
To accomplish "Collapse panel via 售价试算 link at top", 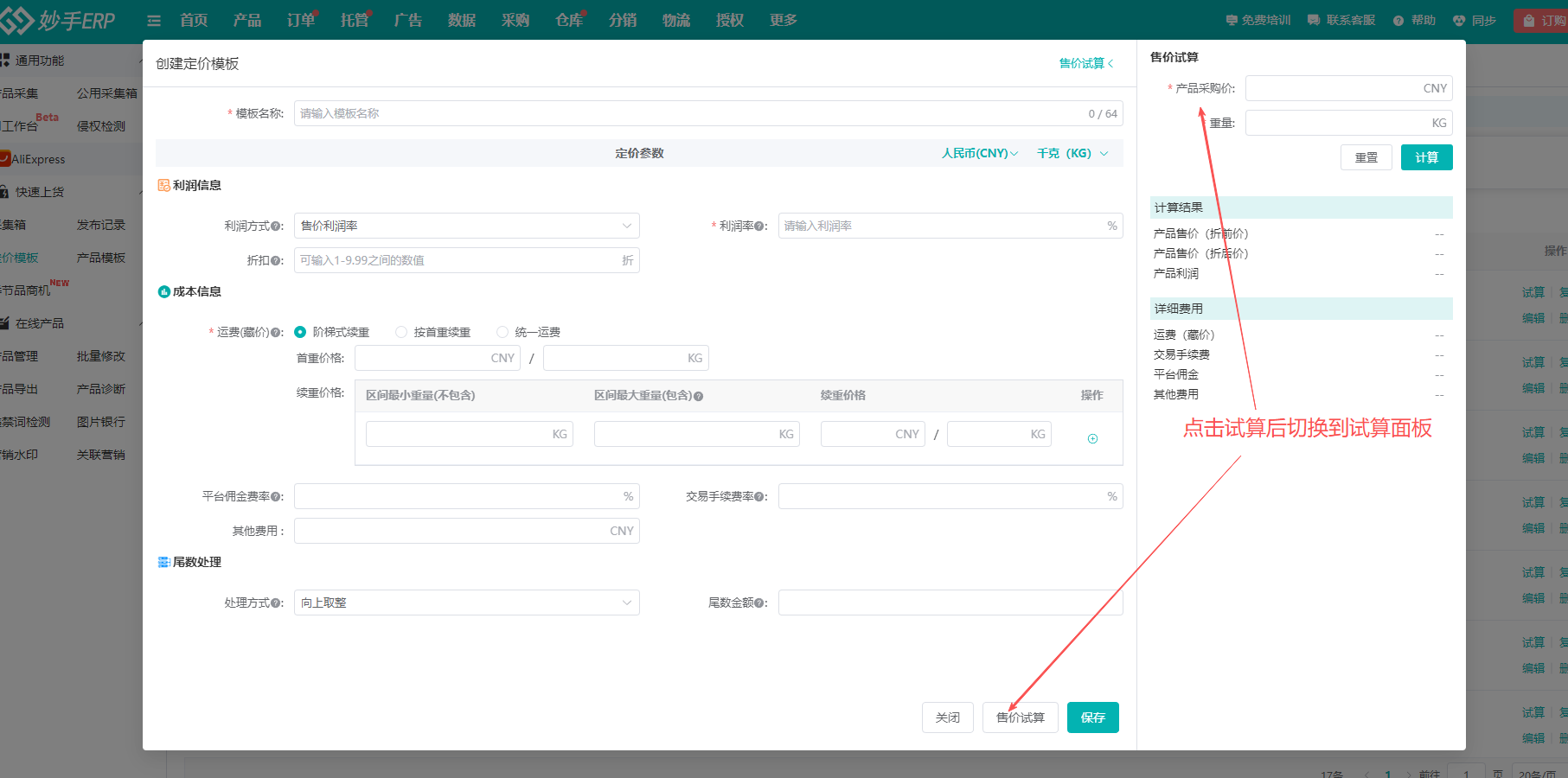I will click(x=1085, y=63).
